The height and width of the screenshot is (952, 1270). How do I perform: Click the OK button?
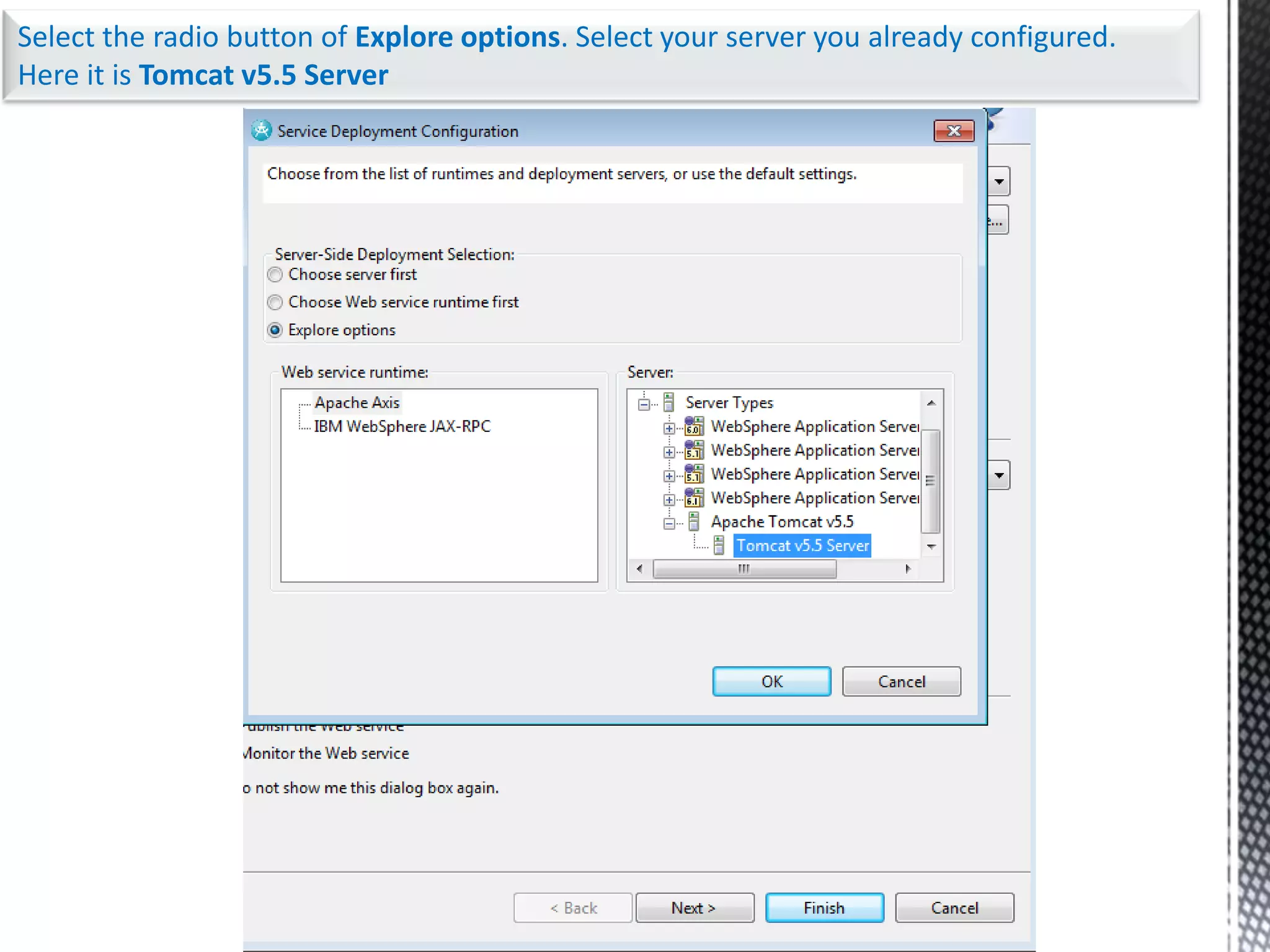pos(771,682)
